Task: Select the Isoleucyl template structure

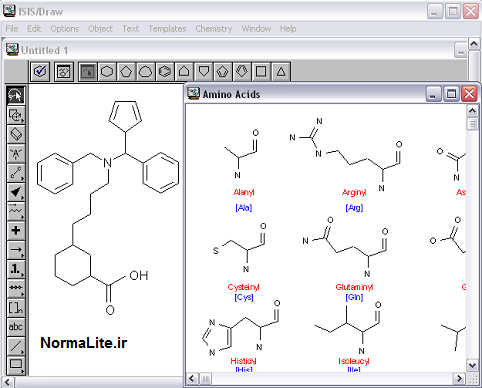Action: click(x=348, y=328)
